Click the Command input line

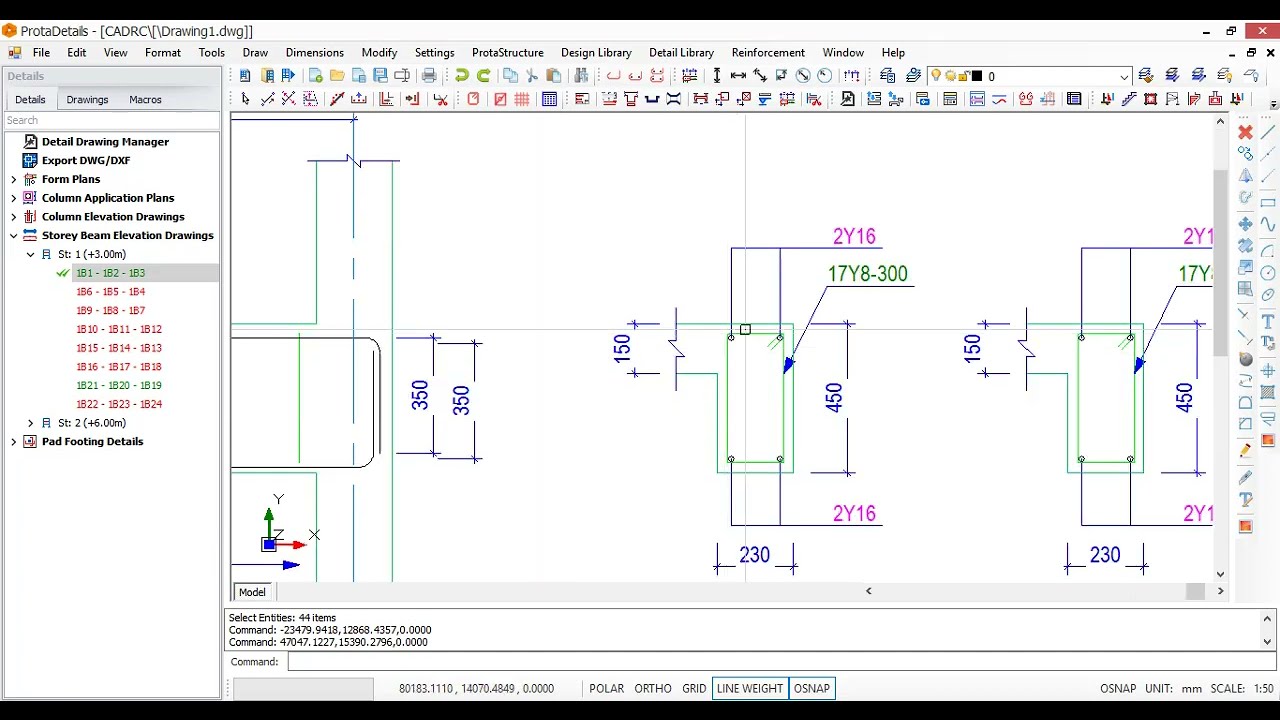[x=781, y=662]
